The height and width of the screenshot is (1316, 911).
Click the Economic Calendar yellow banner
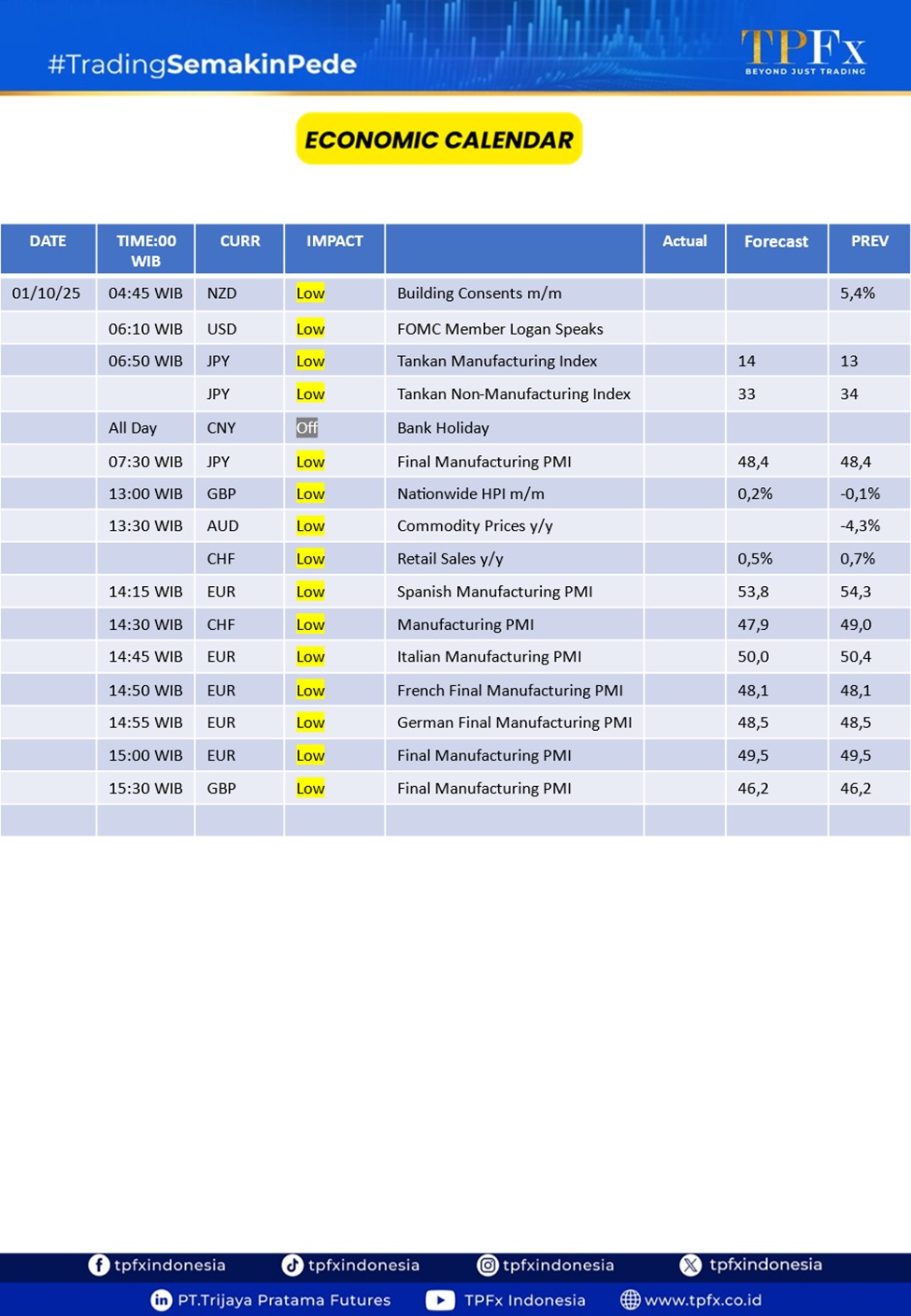[439, 139]
